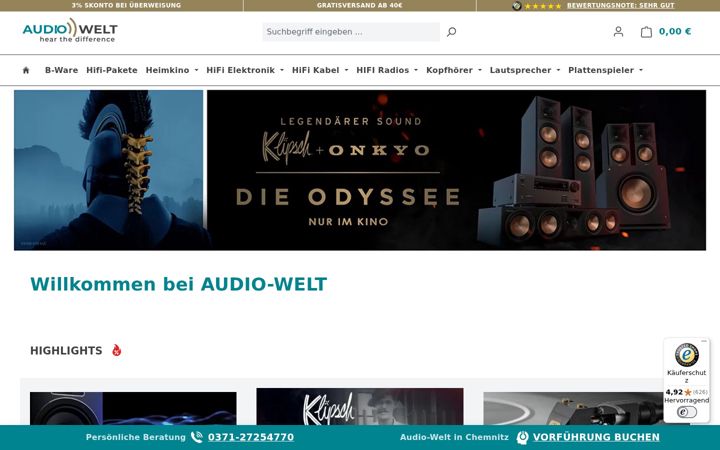
Task: Open the B-Ware menu item
Action: (x=62, y=70)
